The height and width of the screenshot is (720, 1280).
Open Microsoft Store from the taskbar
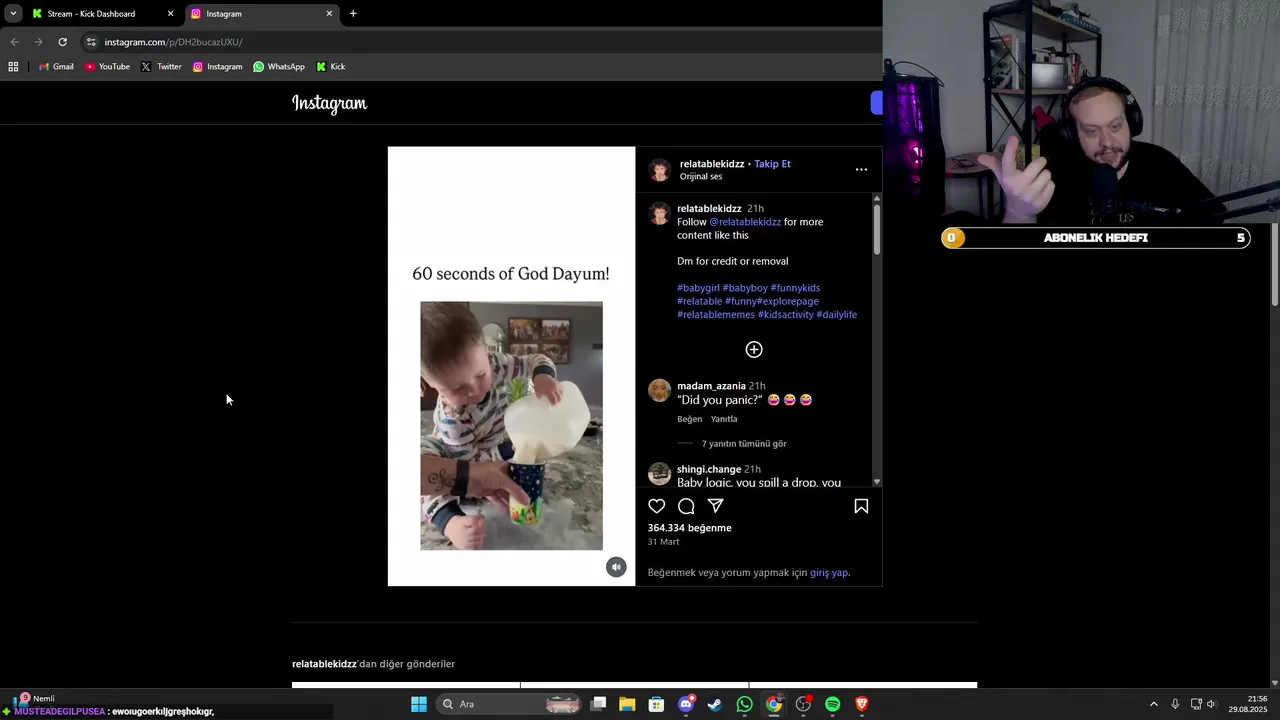[657, 704]
